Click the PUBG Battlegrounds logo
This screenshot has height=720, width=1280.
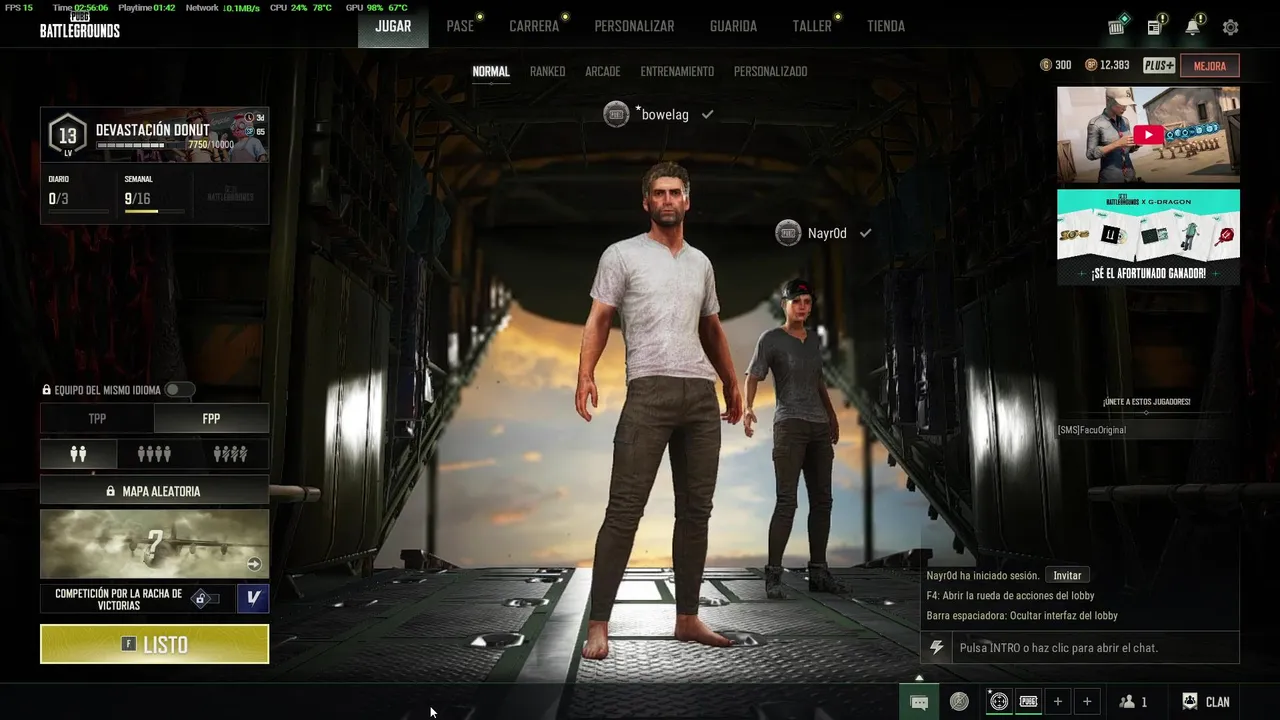tap(79, 27)
